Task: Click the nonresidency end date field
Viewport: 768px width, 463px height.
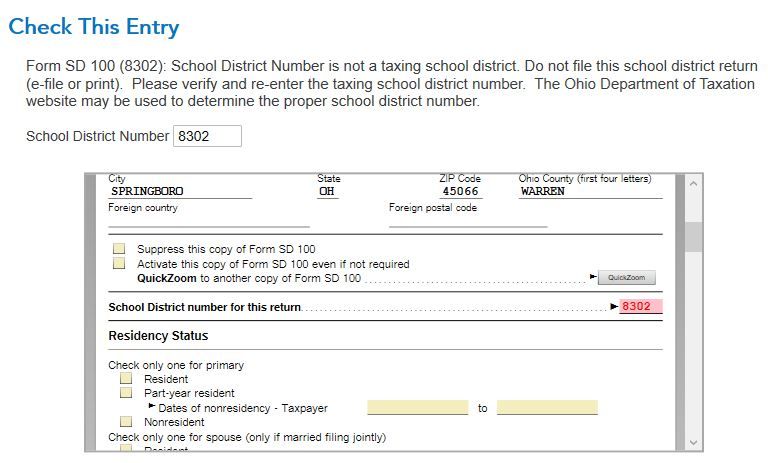Action: [x=547, y=407]
